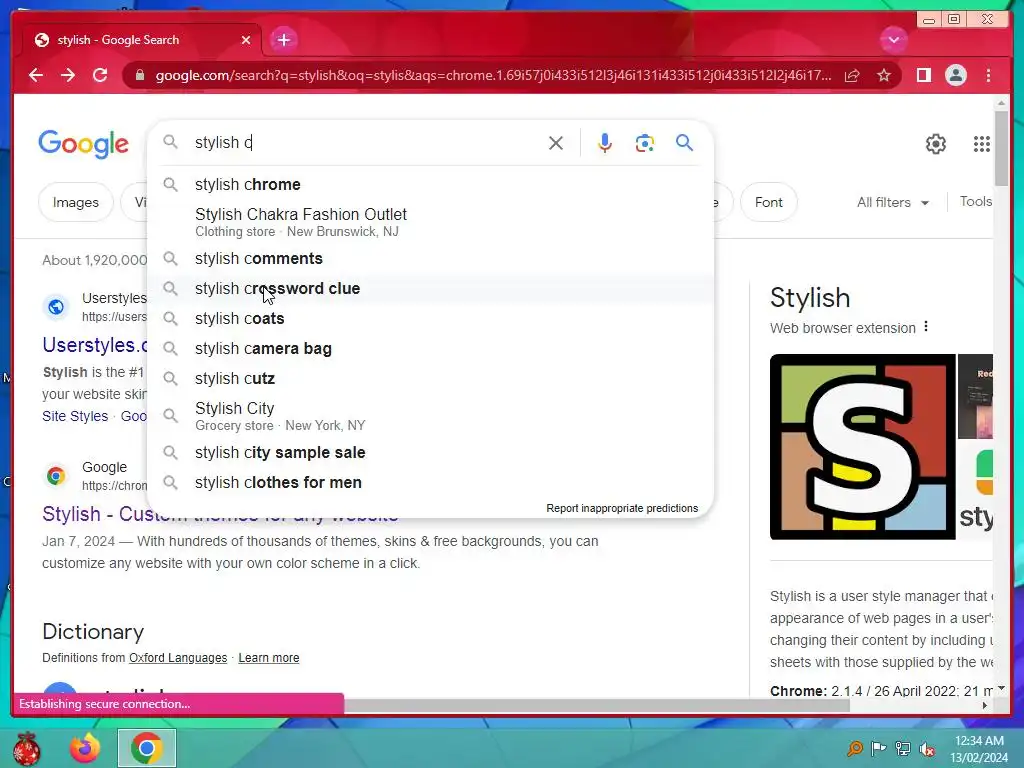The height and width of the screenshot is (768, 1024).
Task: Click the Oxford Languages link
Action: click(178, 658)
